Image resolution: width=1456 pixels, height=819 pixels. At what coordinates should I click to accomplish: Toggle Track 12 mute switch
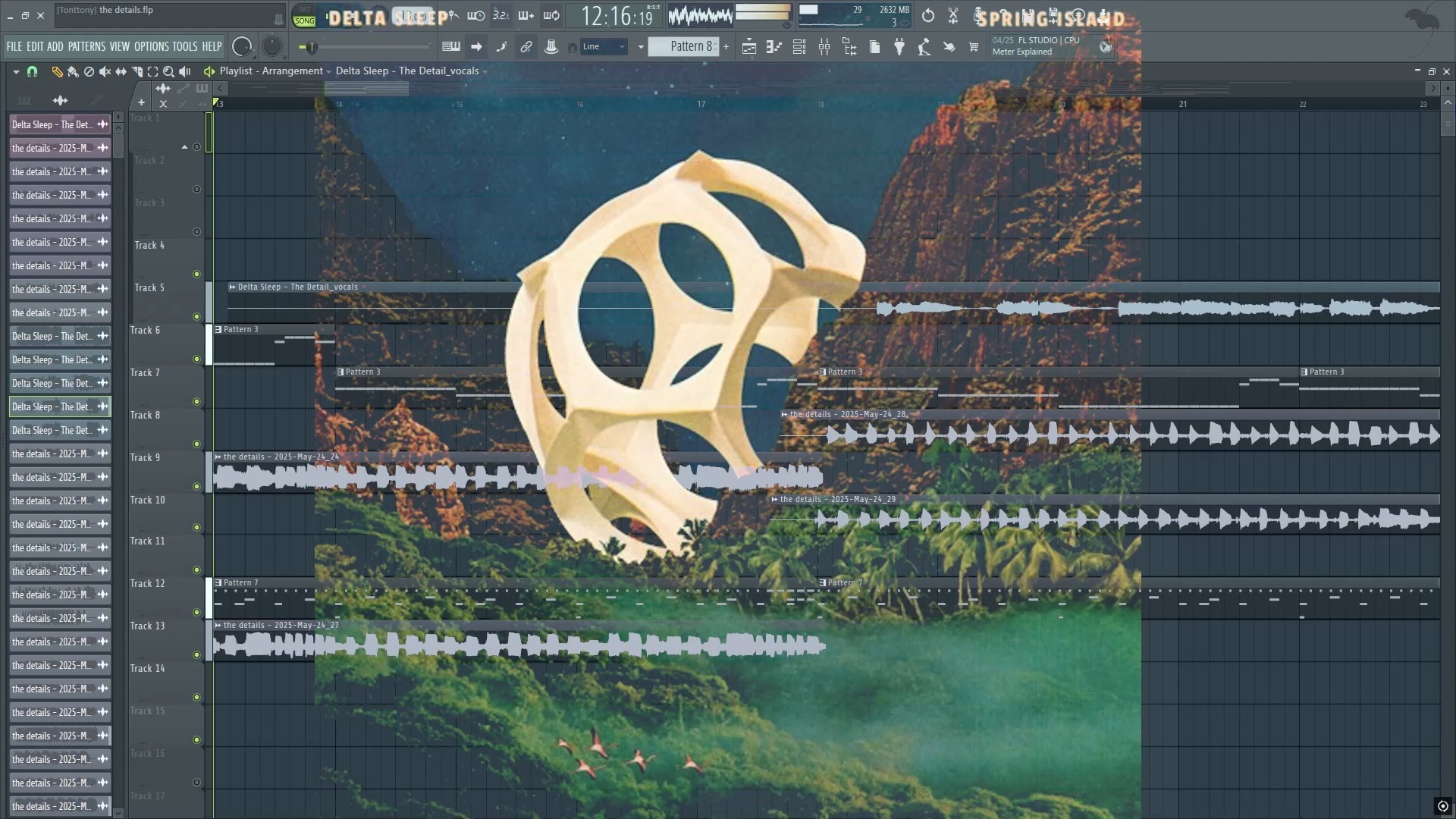196,612
